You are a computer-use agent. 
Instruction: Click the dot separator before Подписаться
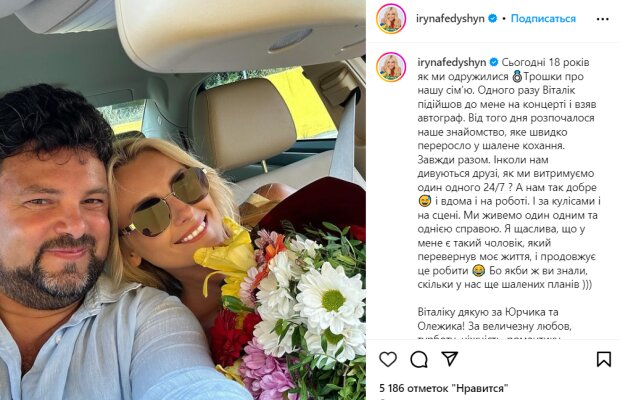pos(504,19)
